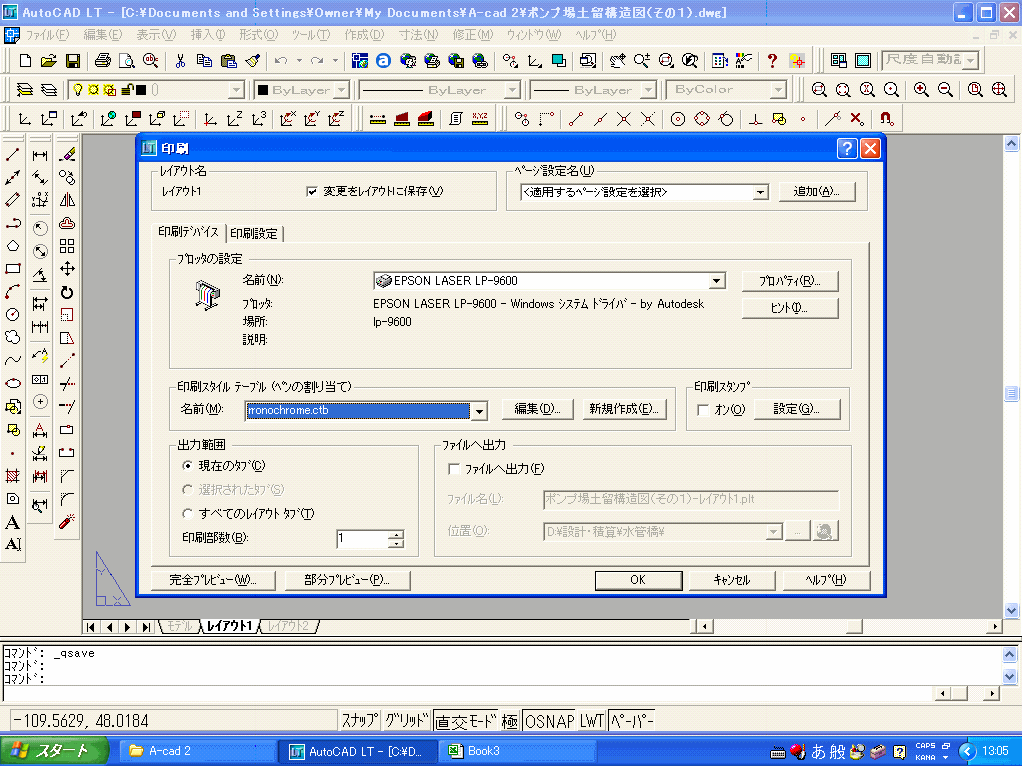The height and width of the screenshot is (767, 1023).
Task: Open the page setup name dropdown
Action: tap(760, 192)
